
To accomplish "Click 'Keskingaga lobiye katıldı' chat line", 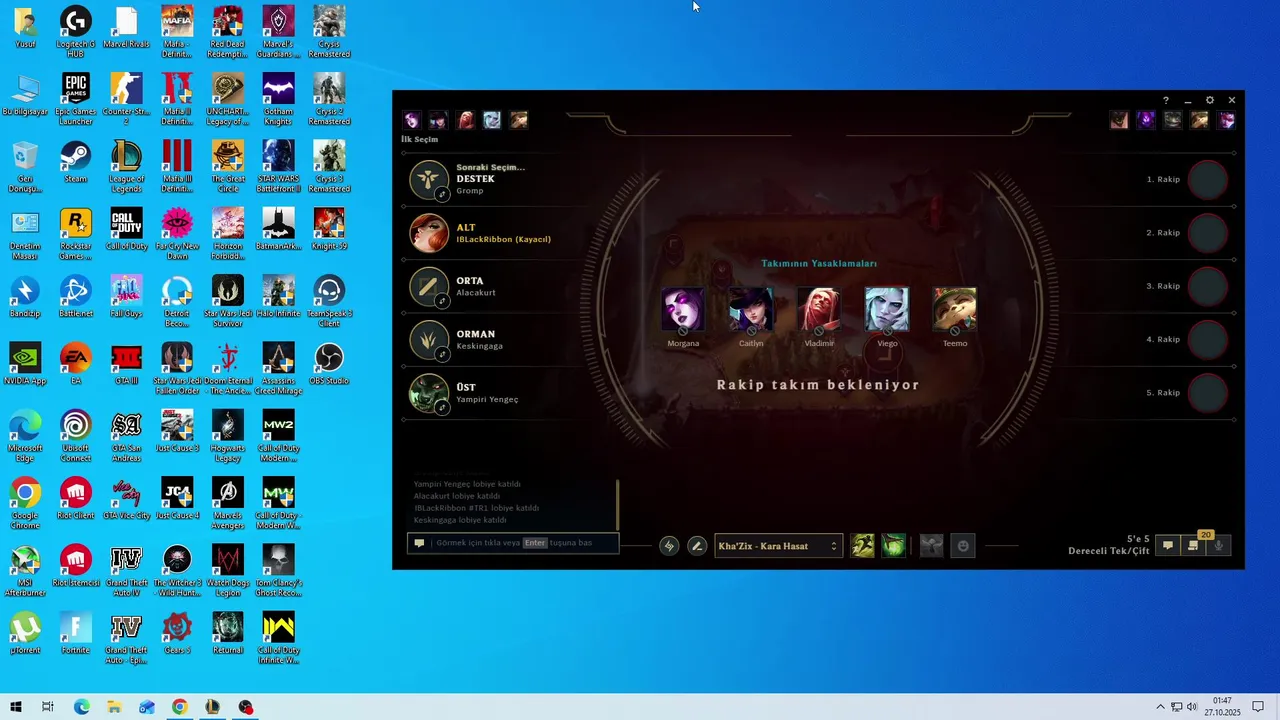I will coord(460,520).
